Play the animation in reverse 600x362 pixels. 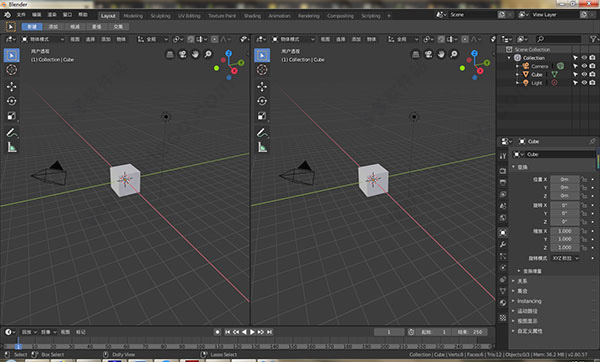click(x=244, y=332)
